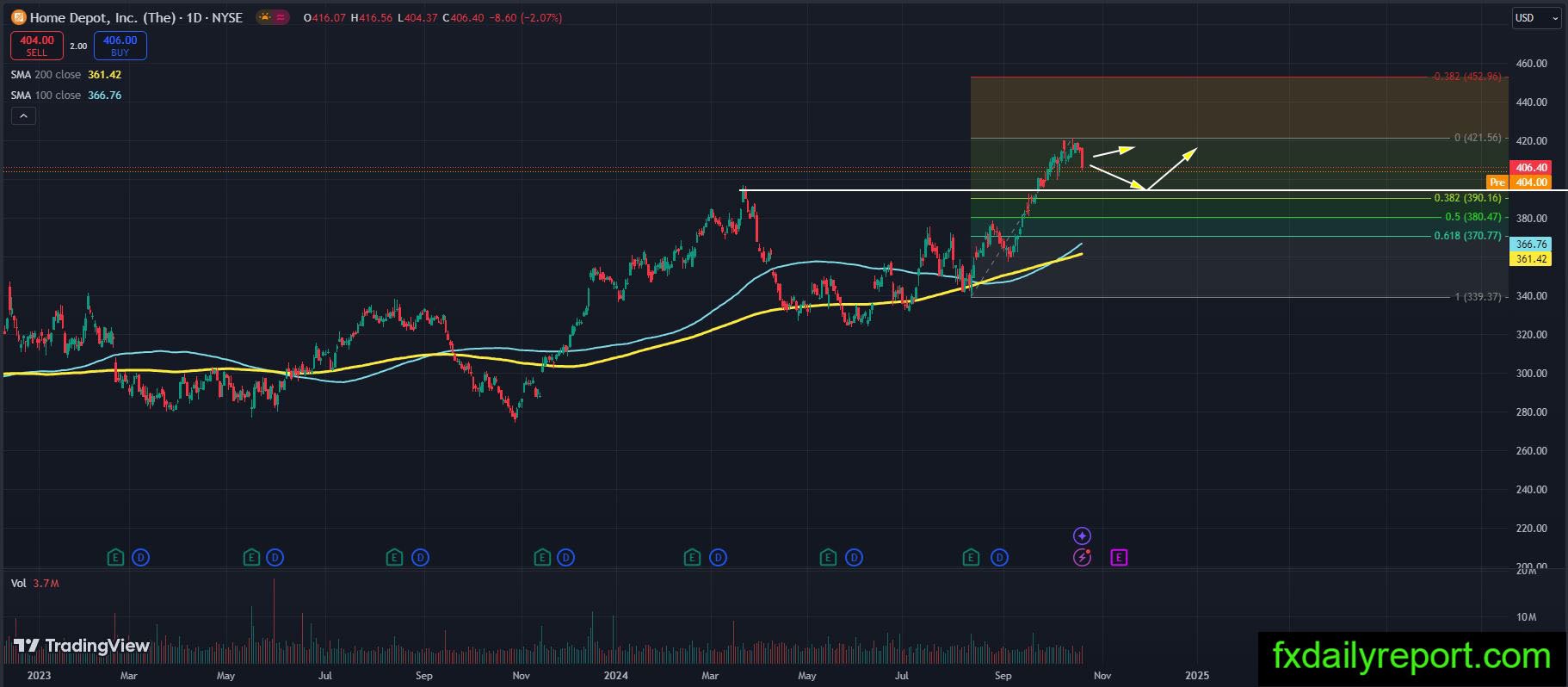Image resolution: width=1568 pixels, height=687 pixels.
Task: Open the August 2023 earnings marker
Action: click(394, 558)
